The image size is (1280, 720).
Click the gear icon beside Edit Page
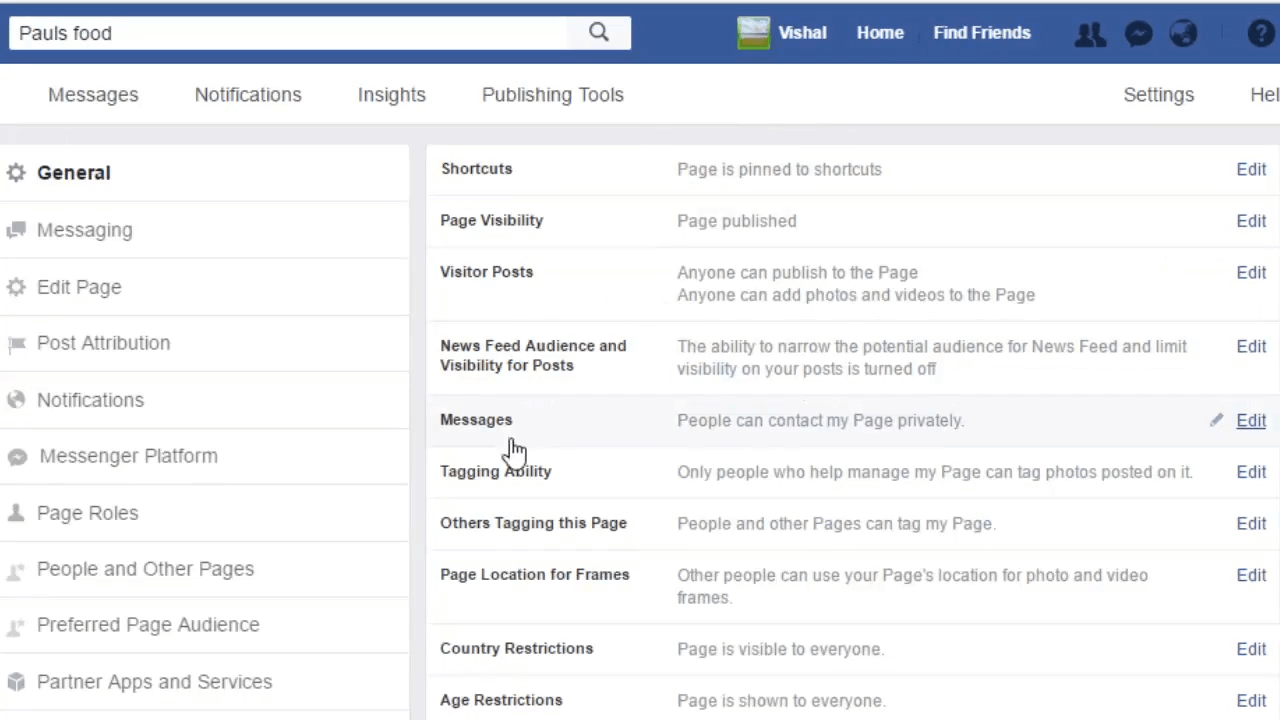[16, 287]
